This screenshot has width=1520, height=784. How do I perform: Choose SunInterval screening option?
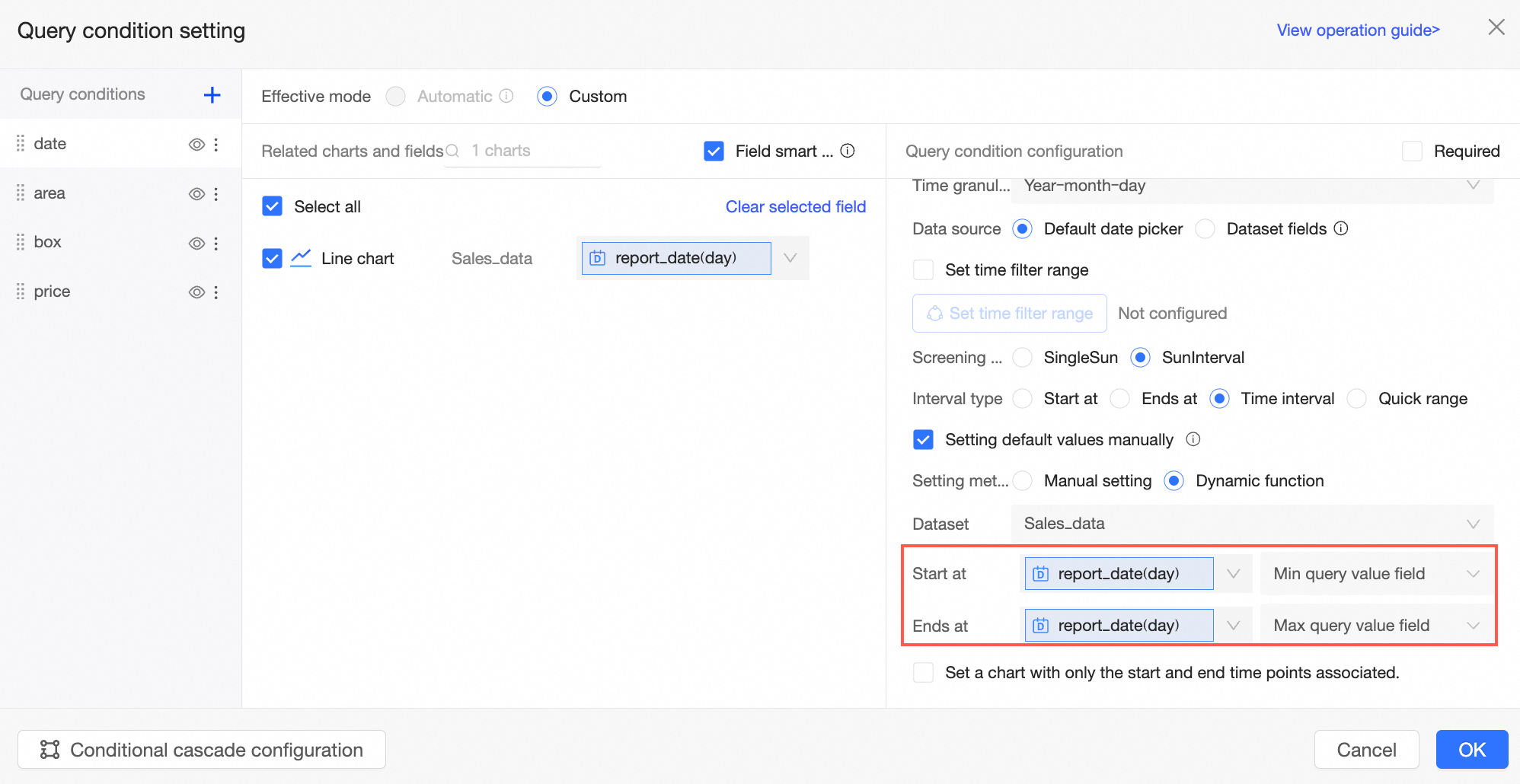pyautogui.click(x=1141, y=357)
